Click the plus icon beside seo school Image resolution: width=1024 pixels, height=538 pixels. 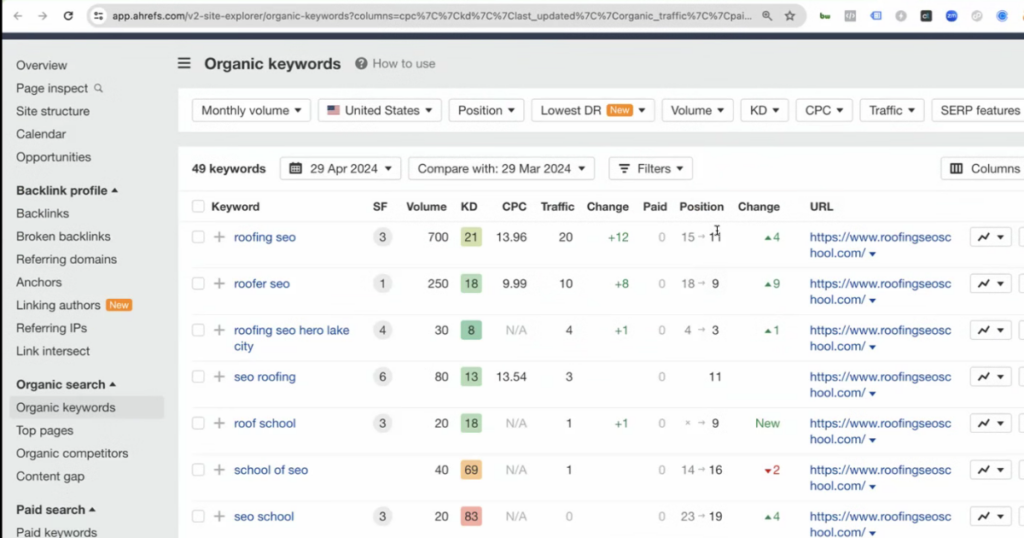219,516
